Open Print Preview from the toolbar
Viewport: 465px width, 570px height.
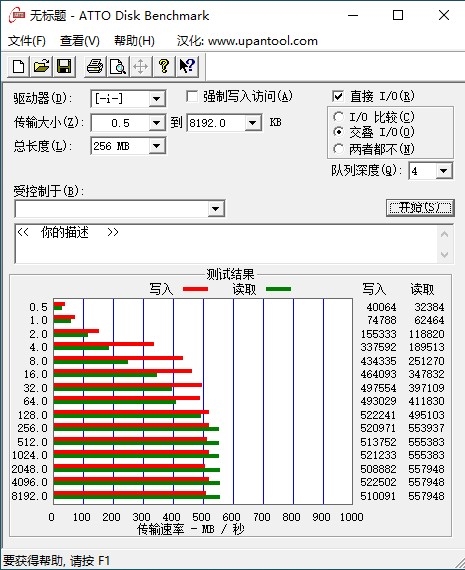[118, 67]
